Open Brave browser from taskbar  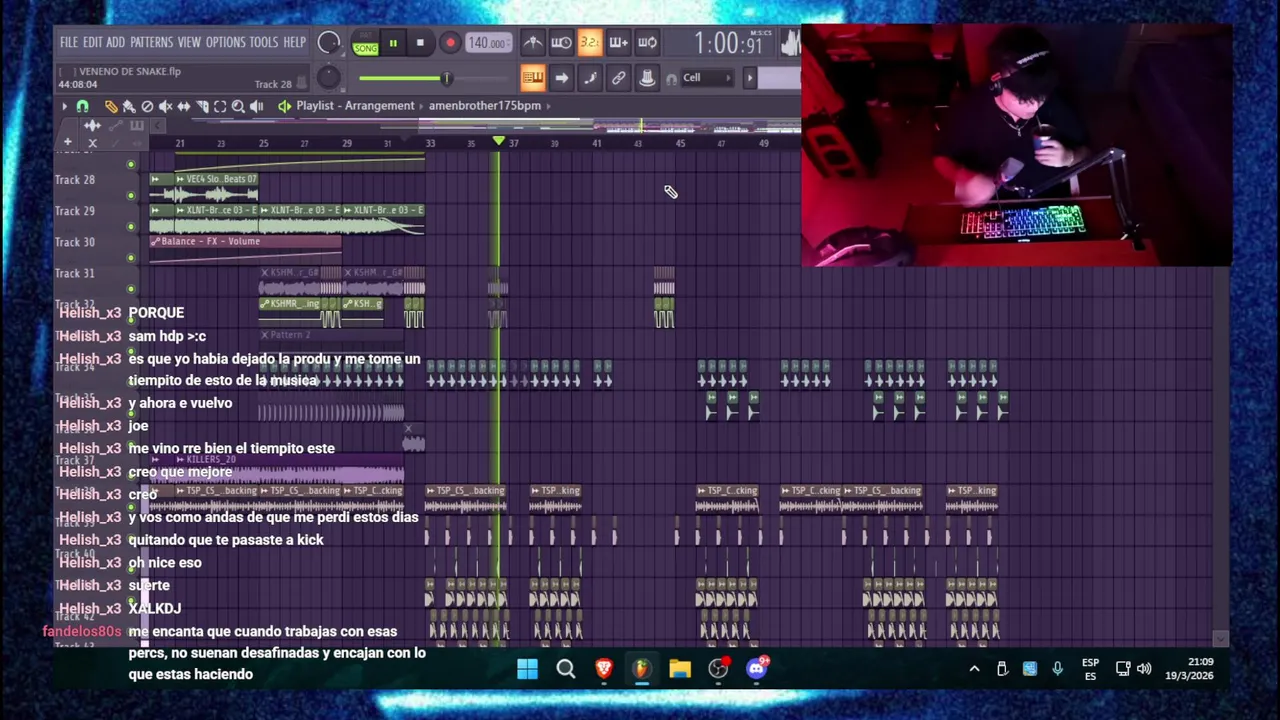click(x=604, y=669)
